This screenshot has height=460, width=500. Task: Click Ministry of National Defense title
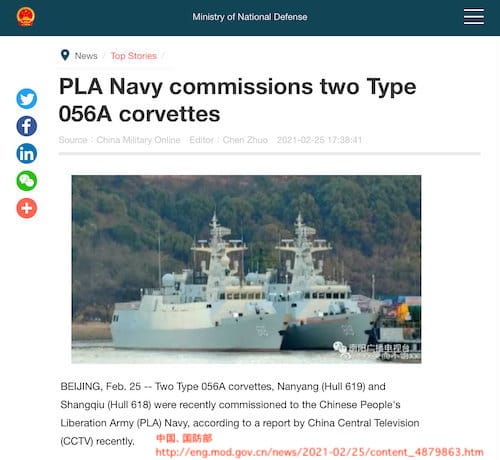(x=250, y=17)
